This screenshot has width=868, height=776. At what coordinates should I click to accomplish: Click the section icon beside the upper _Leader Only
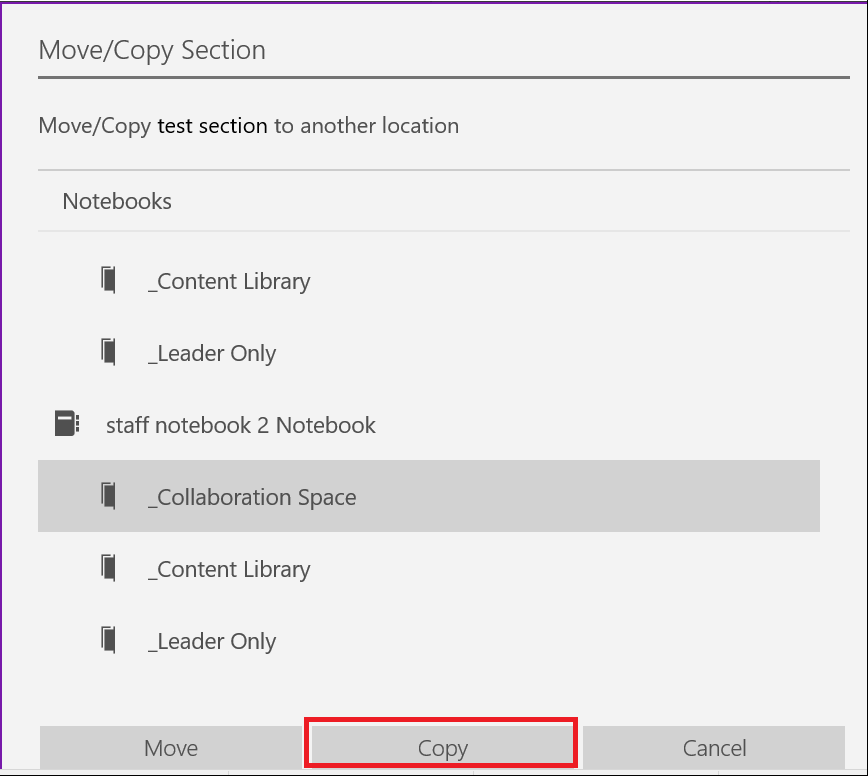108,351
